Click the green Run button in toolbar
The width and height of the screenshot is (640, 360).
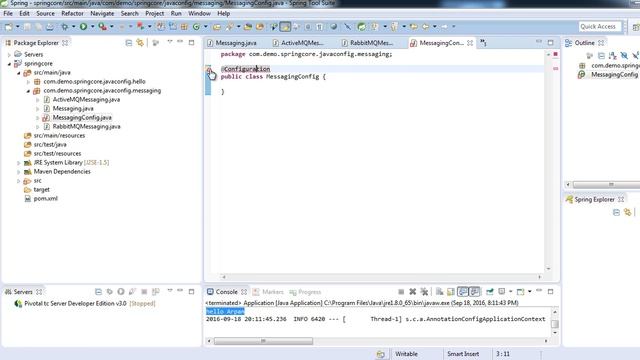[x=83, y=27]
